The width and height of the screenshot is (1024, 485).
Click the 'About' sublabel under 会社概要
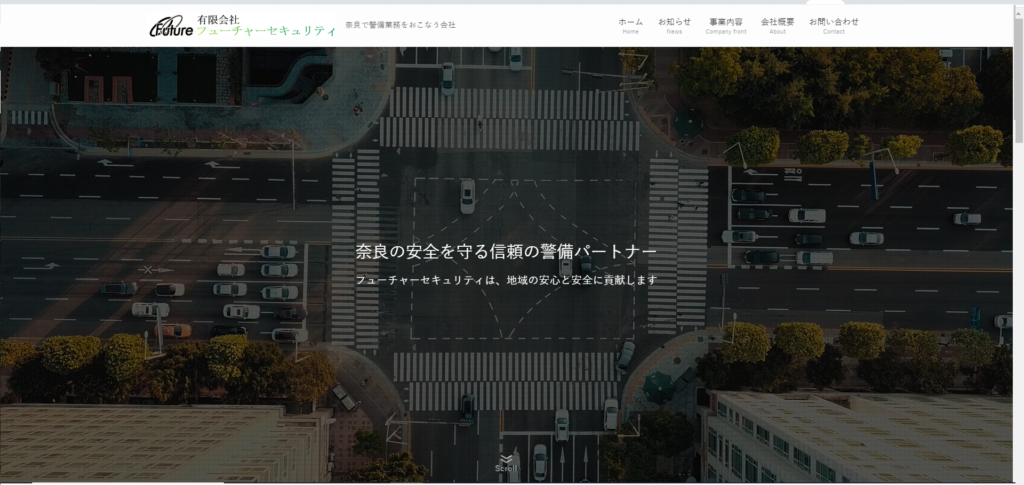(777, 32)
